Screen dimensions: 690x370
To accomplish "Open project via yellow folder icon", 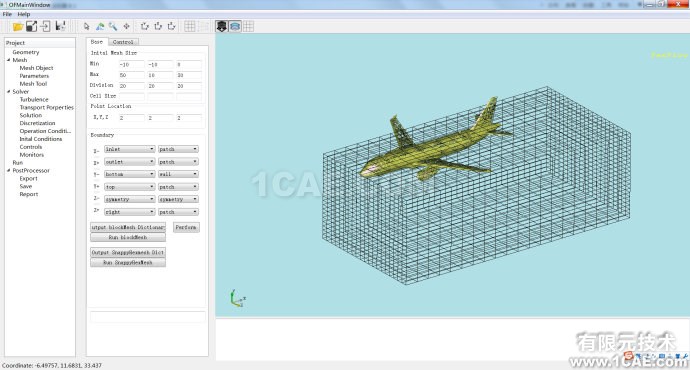I will click(18, 26).
